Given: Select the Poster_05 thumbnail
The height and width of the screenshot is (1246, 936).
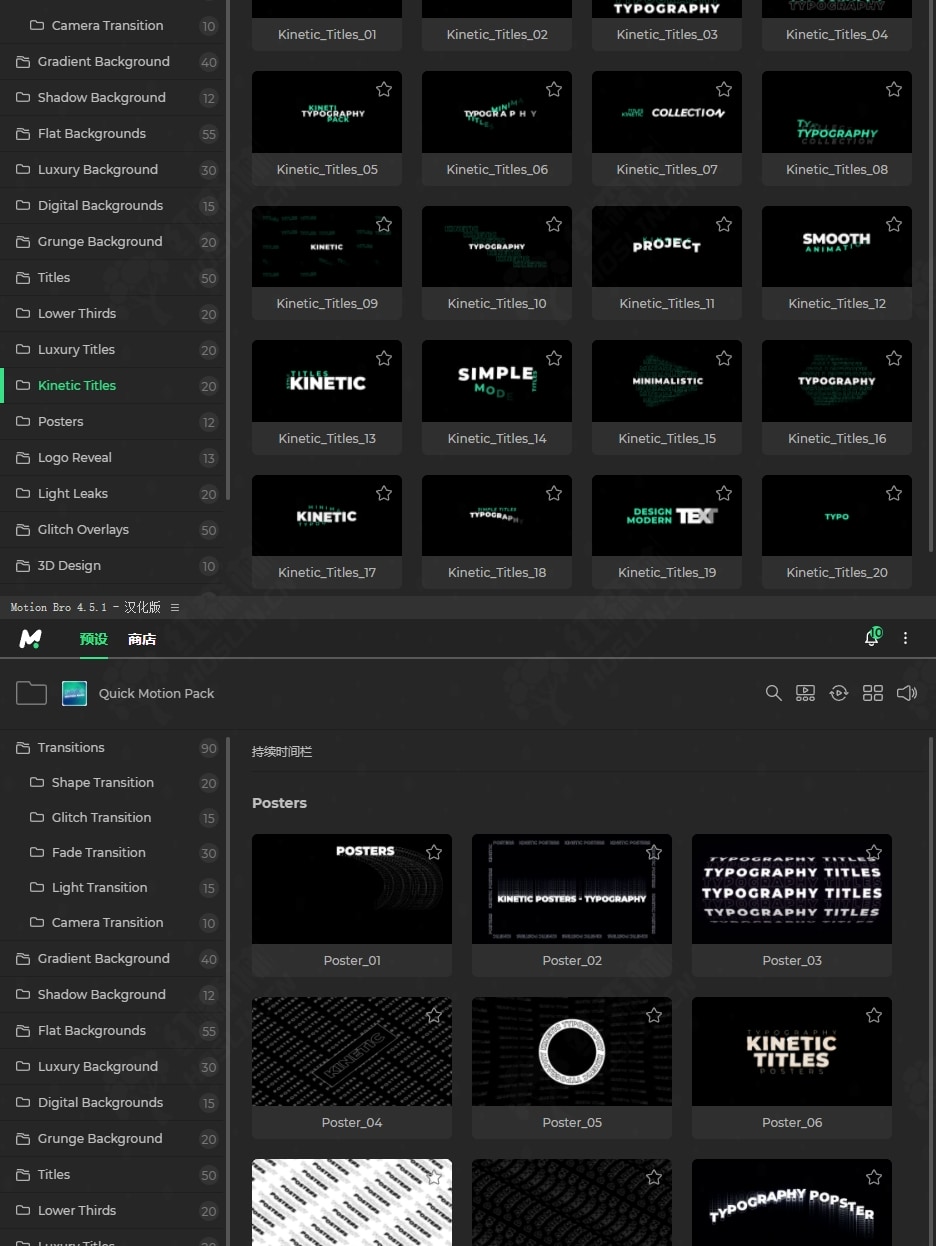Looking at the screenshot, I should click(x=572, y=1052).
